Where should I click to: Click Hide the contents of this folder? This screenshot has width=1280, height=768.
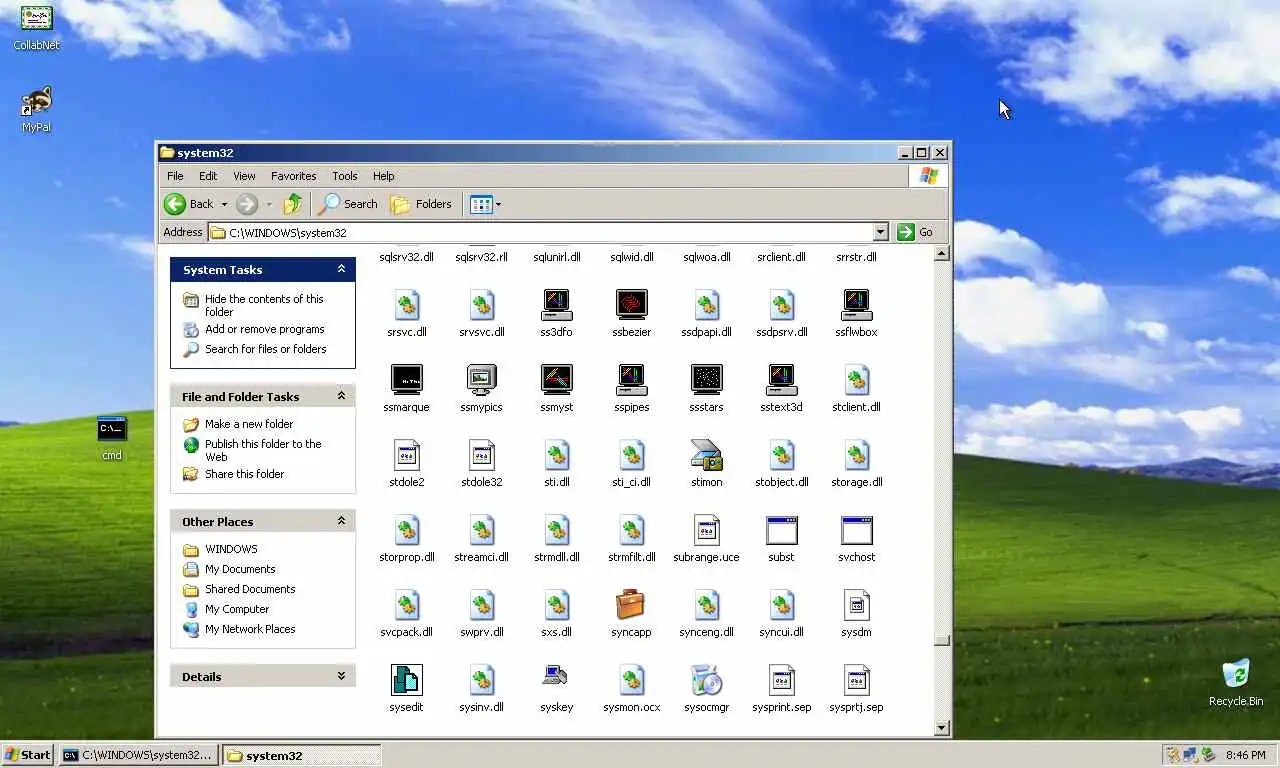(x=264, y=305)
